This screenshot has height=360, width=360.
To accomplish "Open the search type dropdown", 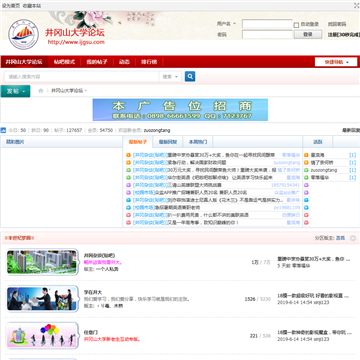I will pos(170,77).
